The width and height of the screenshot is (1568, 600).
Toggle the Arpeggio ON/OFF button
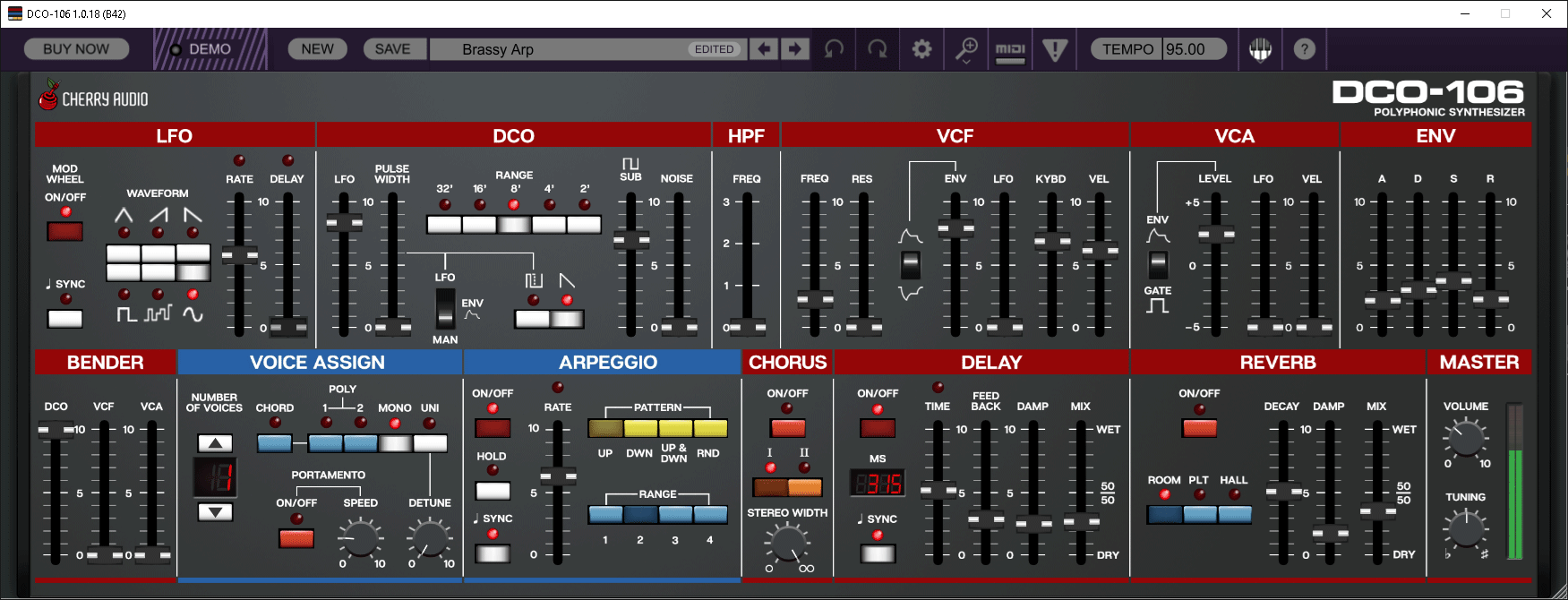click(x=493, y=428)
